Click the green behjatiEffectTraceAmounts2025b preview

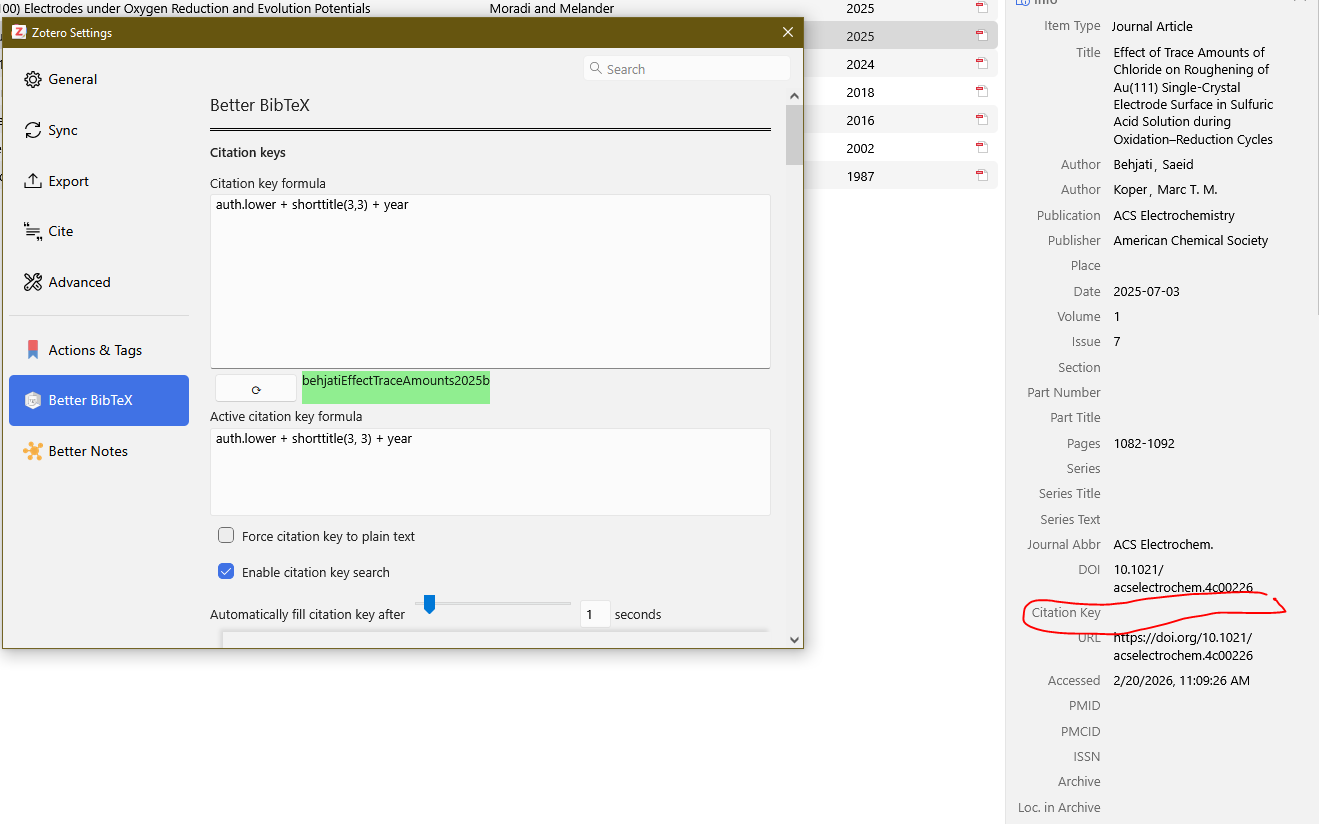coord(396,388)
